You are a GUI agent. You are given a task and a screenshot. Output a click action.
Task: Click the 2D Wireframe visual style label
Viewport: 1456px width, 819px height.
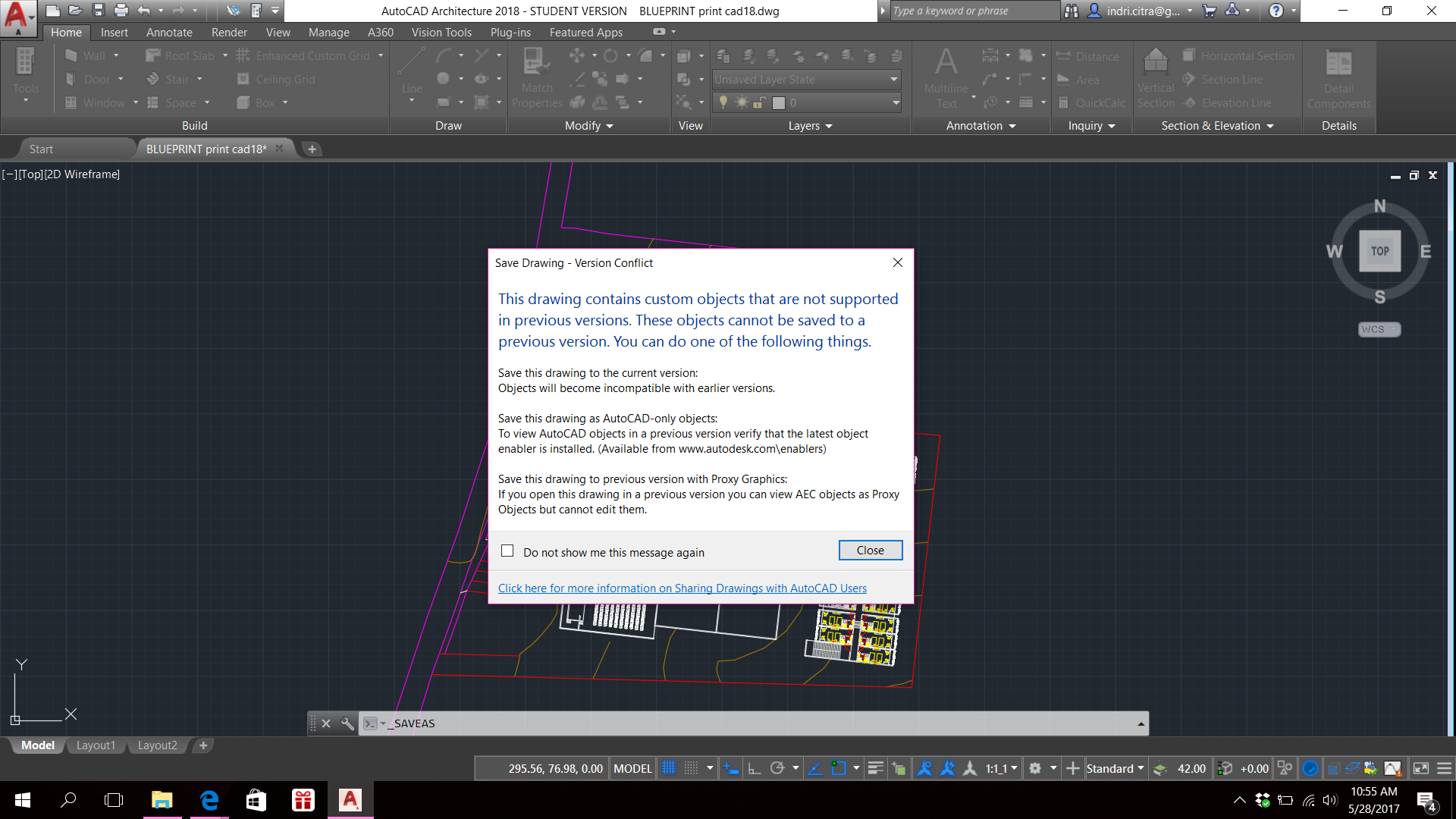click(x=82, y=174)
